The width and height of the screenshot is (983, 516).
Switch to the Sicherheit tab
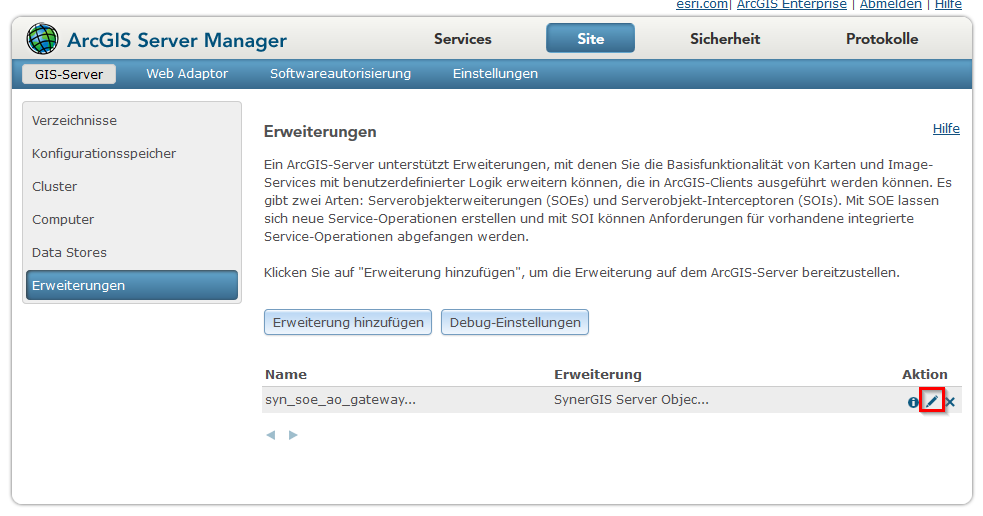point(725,39)
